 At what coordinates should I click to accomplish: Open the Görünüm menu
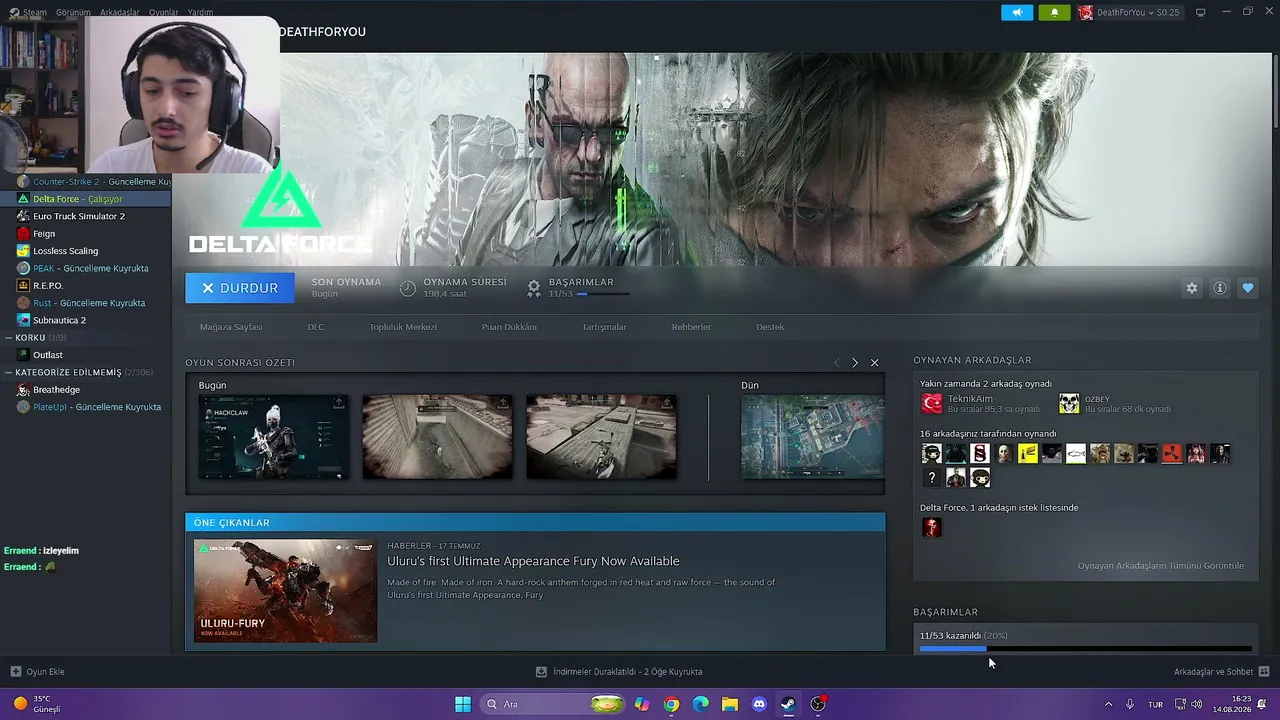click(73, 13)
